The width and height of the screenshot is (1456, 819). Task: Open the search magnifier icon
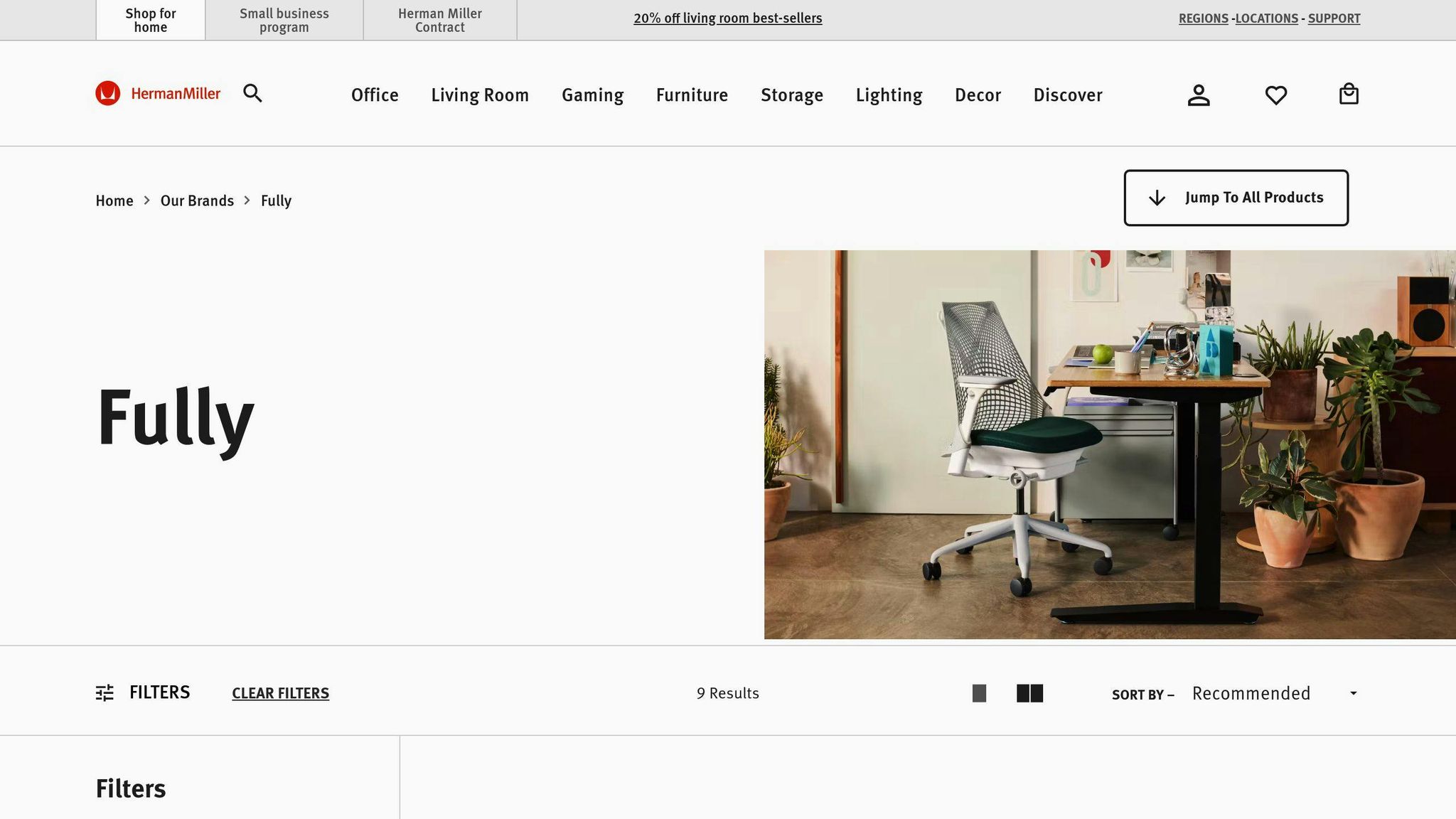point(252,93)
